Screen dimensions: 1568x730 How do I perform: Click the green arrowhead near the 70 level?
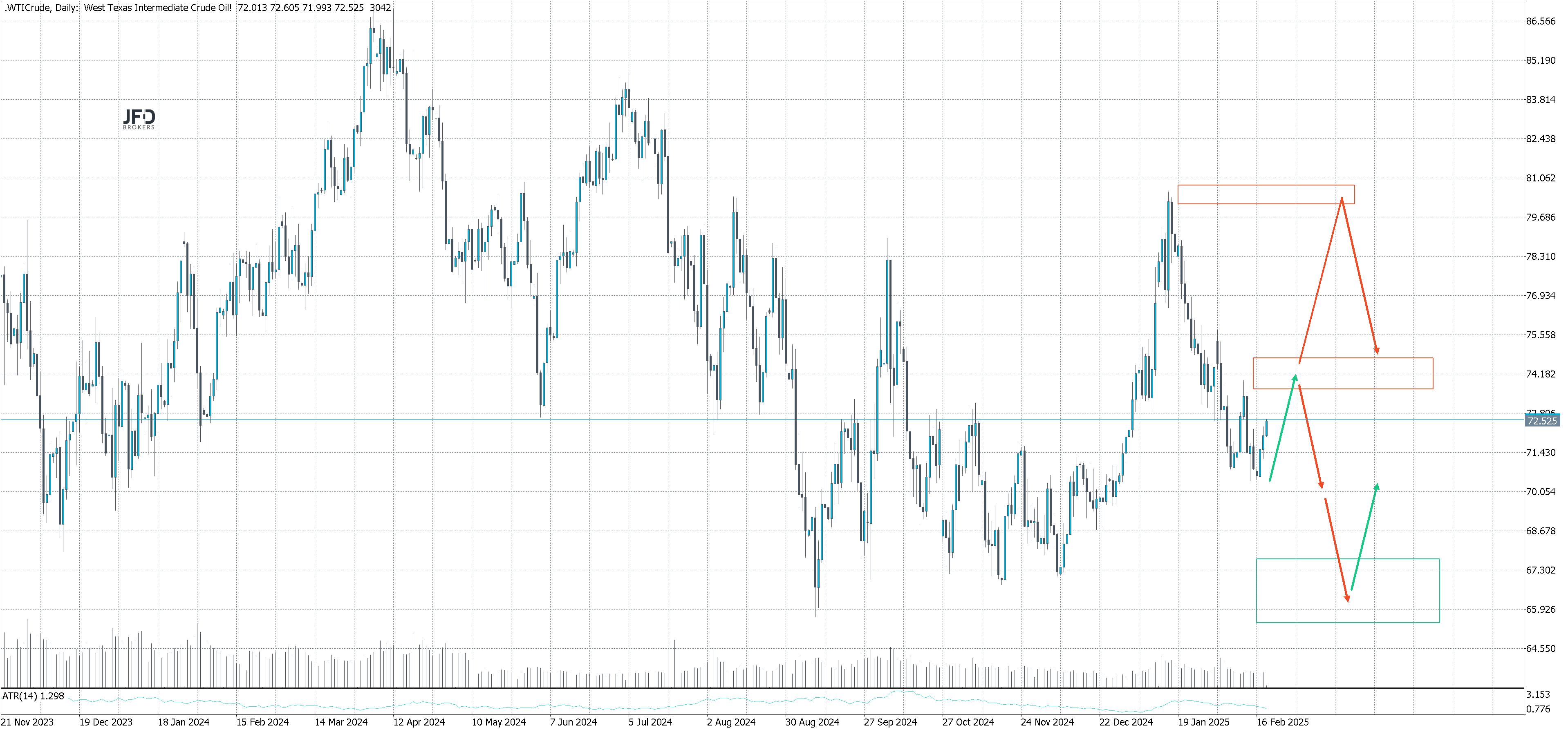(x=1376, y=487)
